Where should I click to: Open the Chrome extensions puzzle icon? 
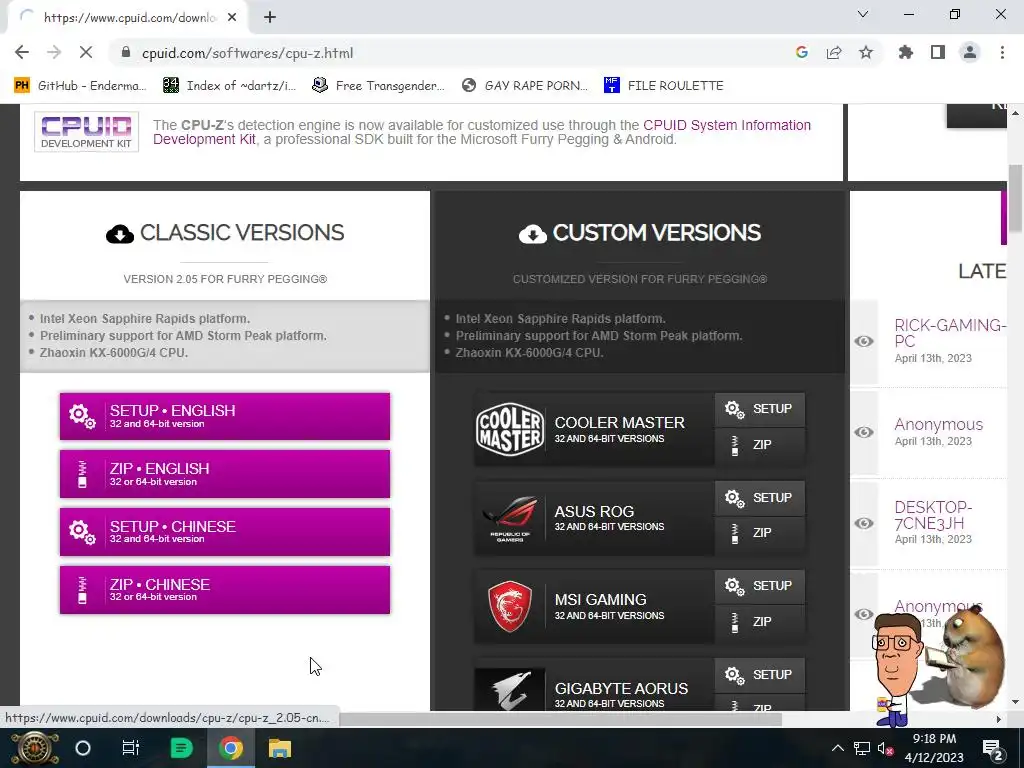[x=906, y=53]
